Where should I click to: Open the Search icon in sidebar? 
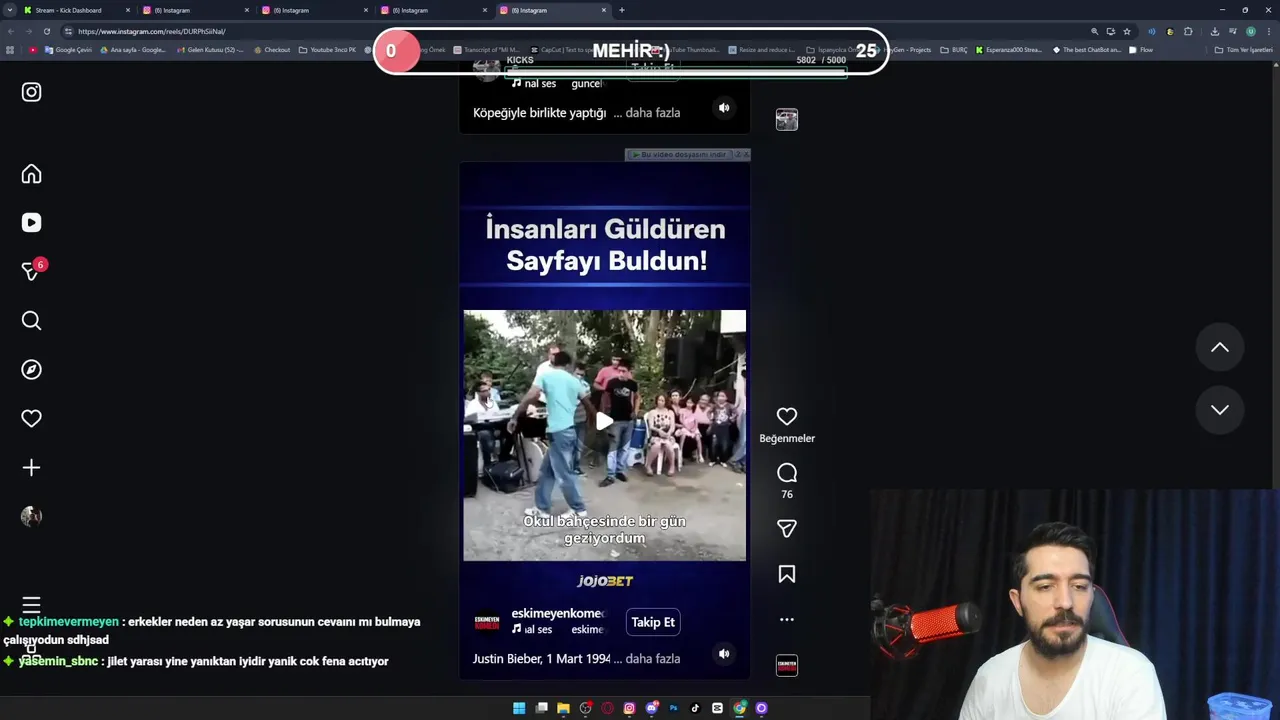coord(31,320)
